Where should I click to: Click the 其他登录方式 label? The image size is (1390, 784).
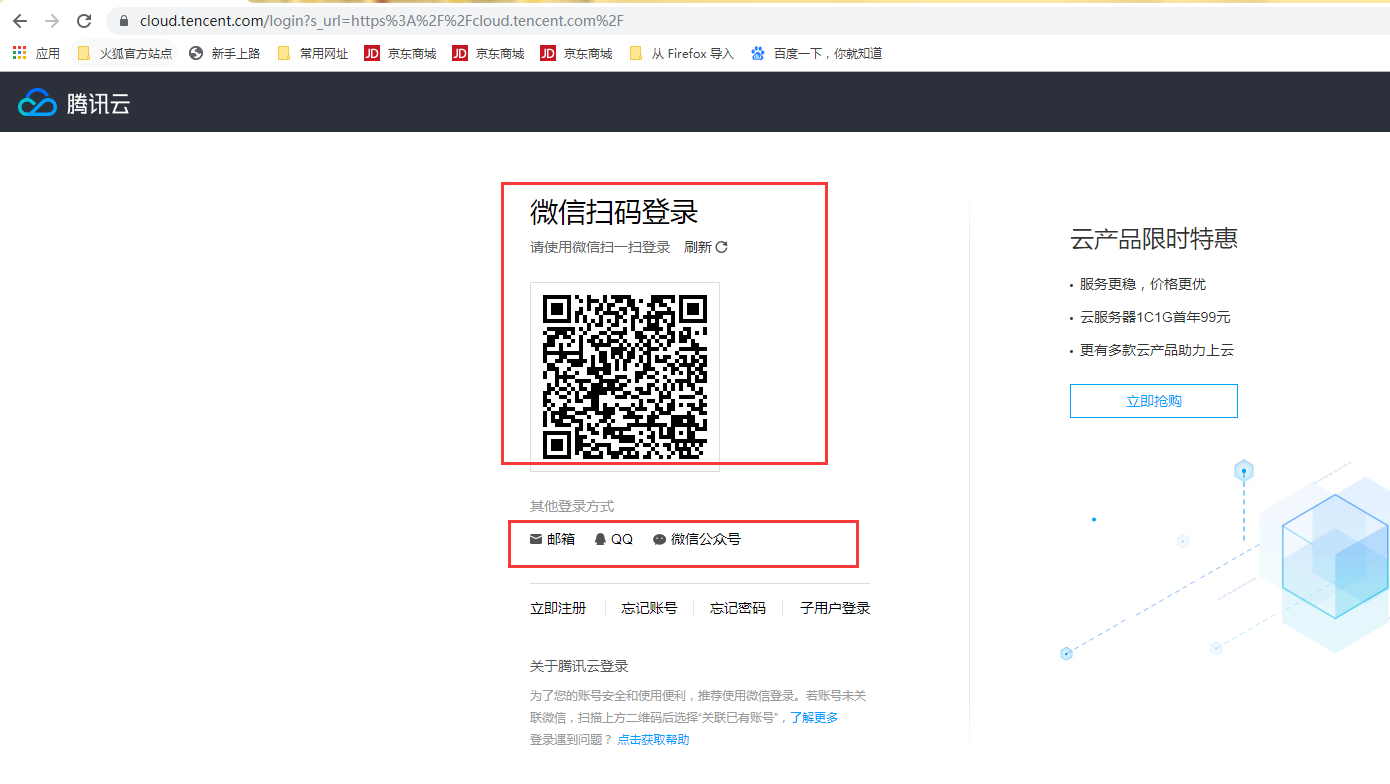point(572,507)
